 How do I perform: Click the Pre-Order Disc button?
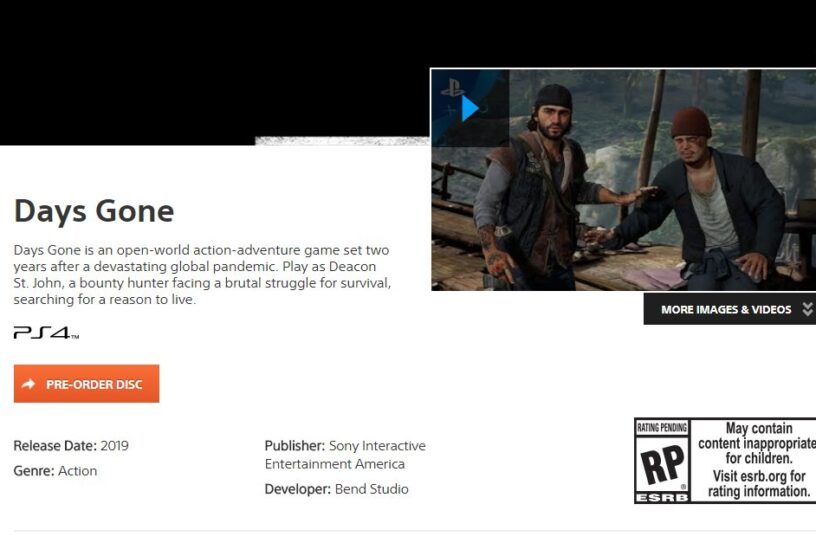click(x=86, y=384)
